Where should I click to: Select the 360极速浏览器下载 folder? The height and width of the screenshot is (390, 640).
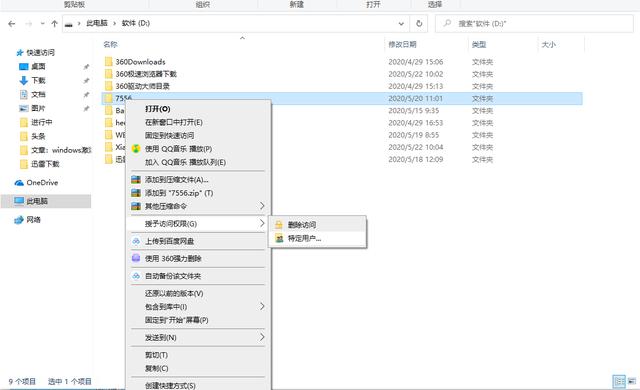146,74
